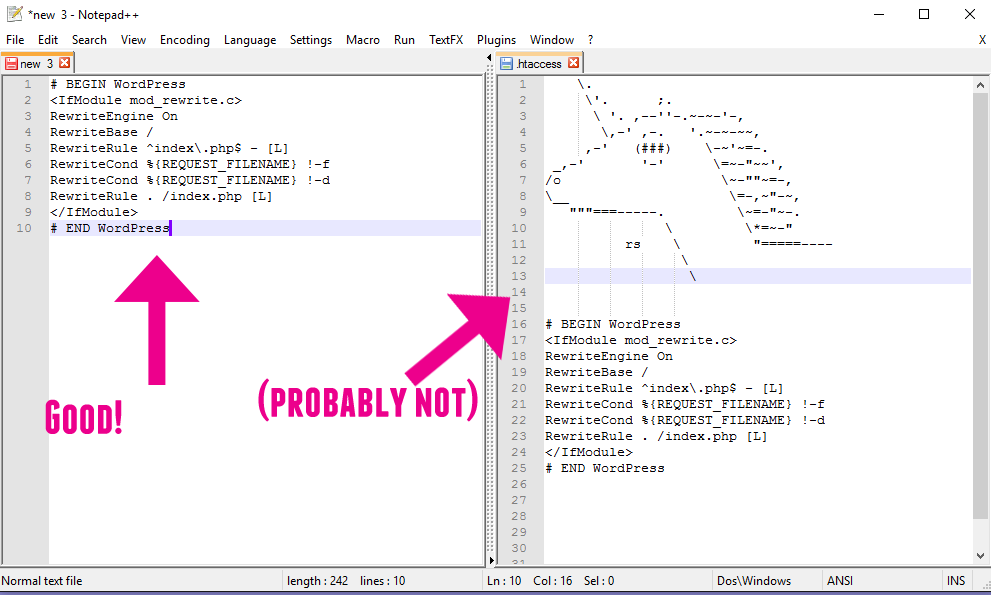Click '# END WordPress' in the new 3 pane
Screen dimensions: 991x595
click(x=110, y=228)
